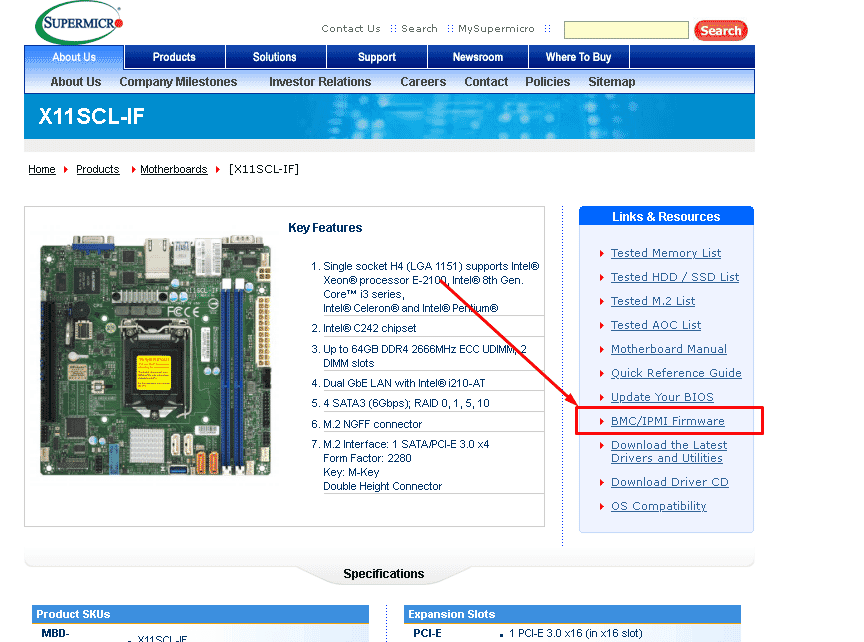
Task: Click the X11SCL-IF page title banner
Action: click(x=389, y=116)
